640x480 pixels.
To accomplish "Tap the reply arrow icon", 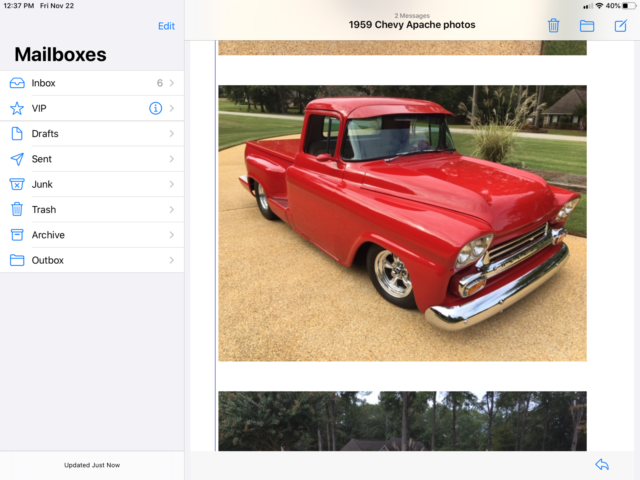I will coord(601,465).
